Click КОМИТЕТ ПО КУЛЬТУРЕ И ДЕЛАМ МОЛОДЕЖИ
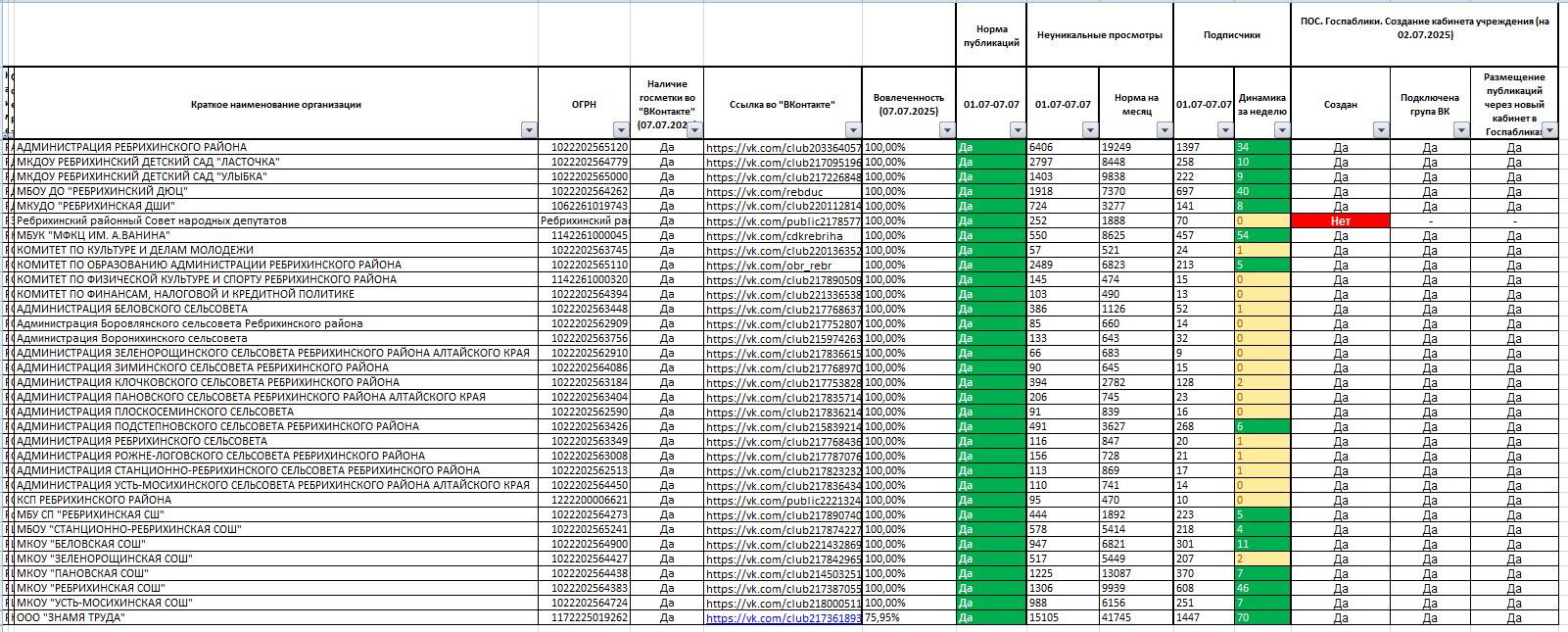Viewport: 1568px width, 632px height. pyautogui.click(x=276, y=251)
